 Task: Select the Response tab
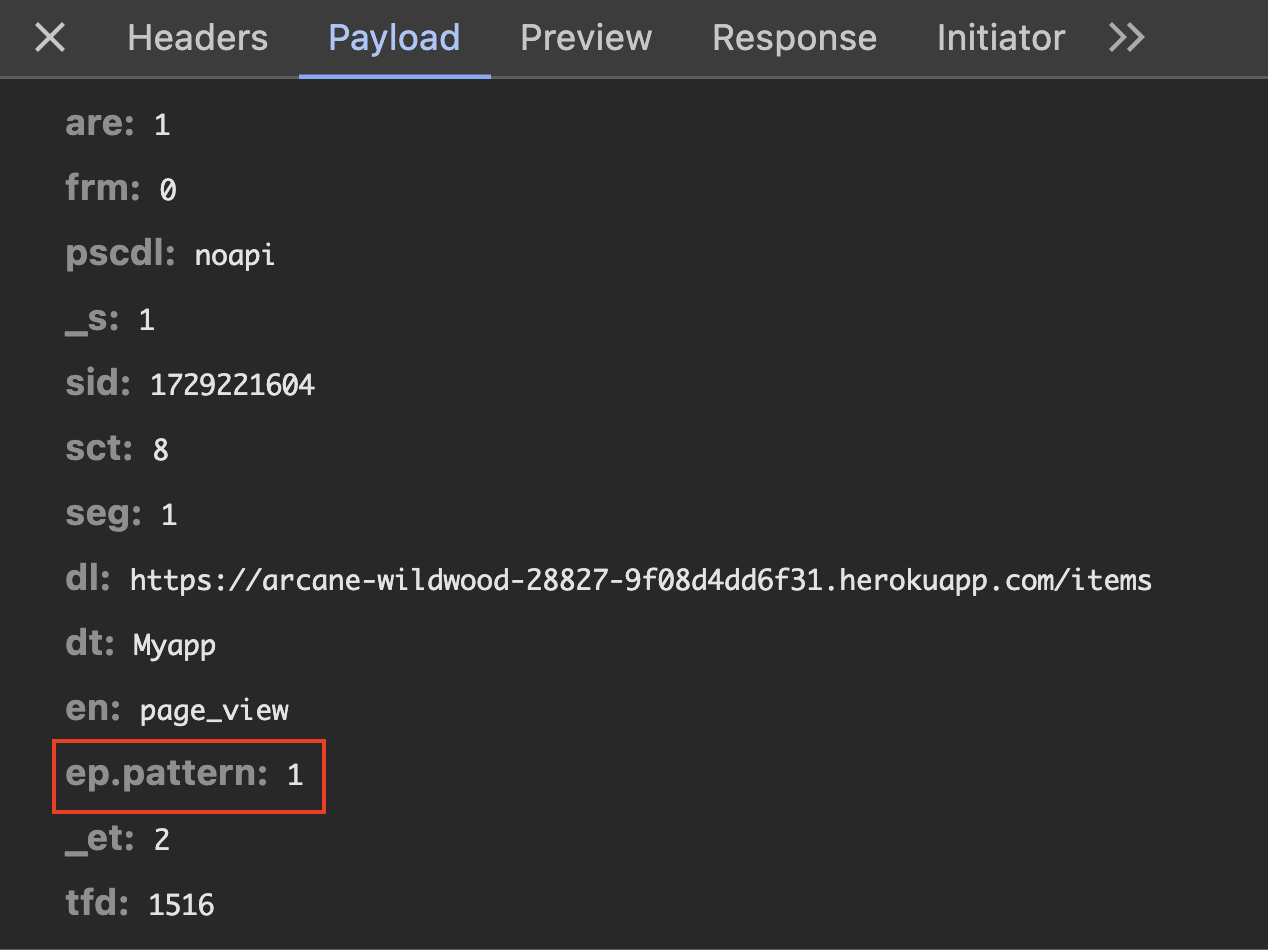coord(794,38)
